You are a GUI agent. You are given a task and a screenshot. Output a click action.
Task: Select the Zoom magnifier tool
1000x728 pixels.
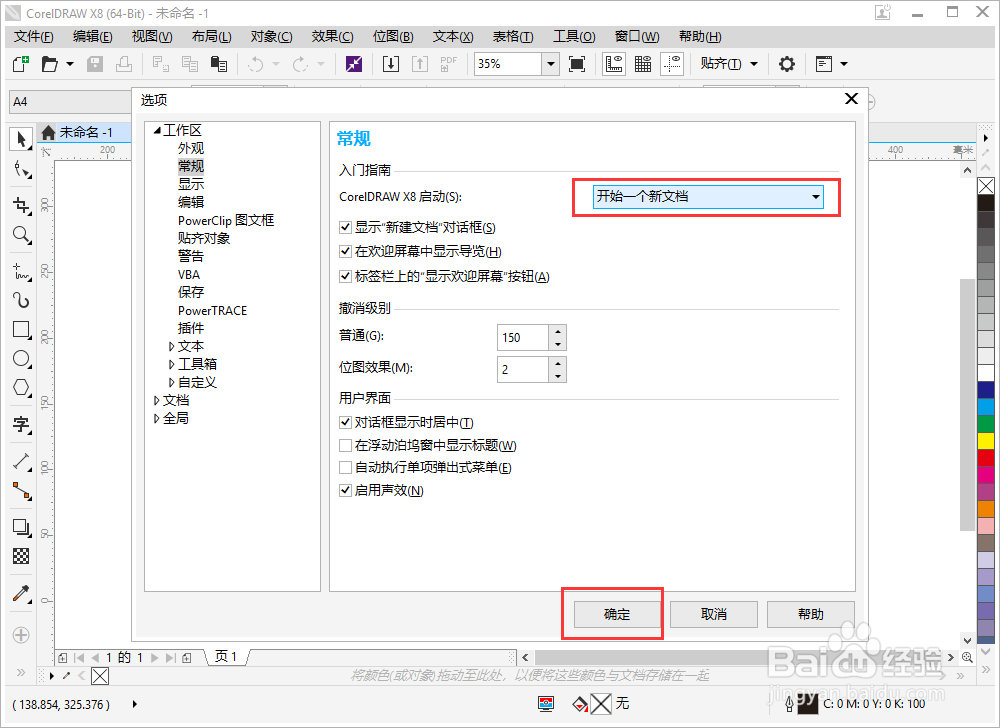tap(22, 235)
